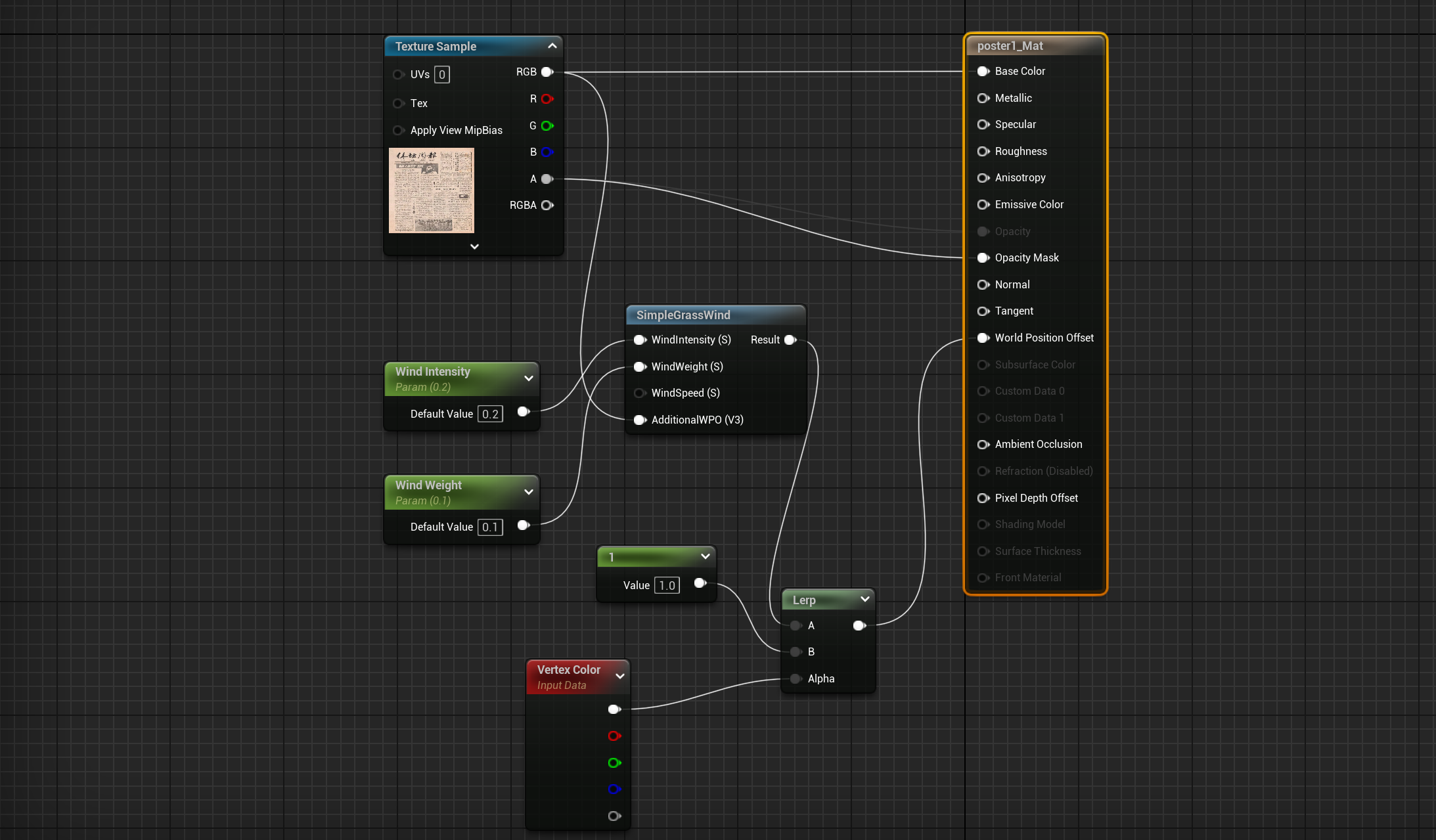The image size is (1436, 840).
Task: Click the Apply View MipBias input pin
Action: [397, 131]
